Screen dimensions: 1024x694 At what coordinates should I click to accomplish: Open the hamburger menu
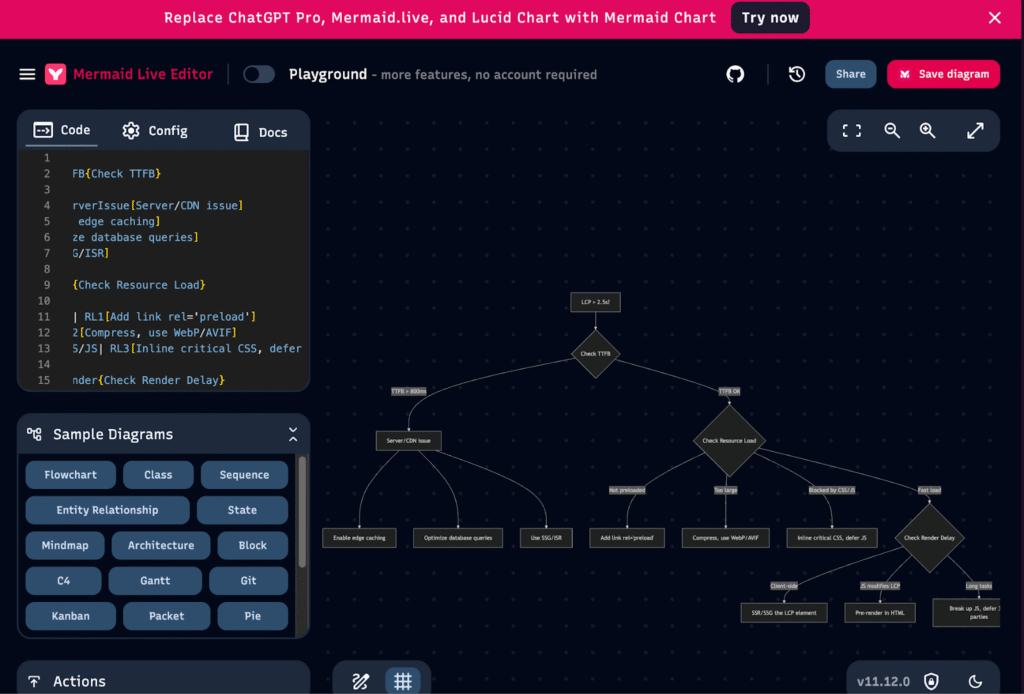[27, 73]
